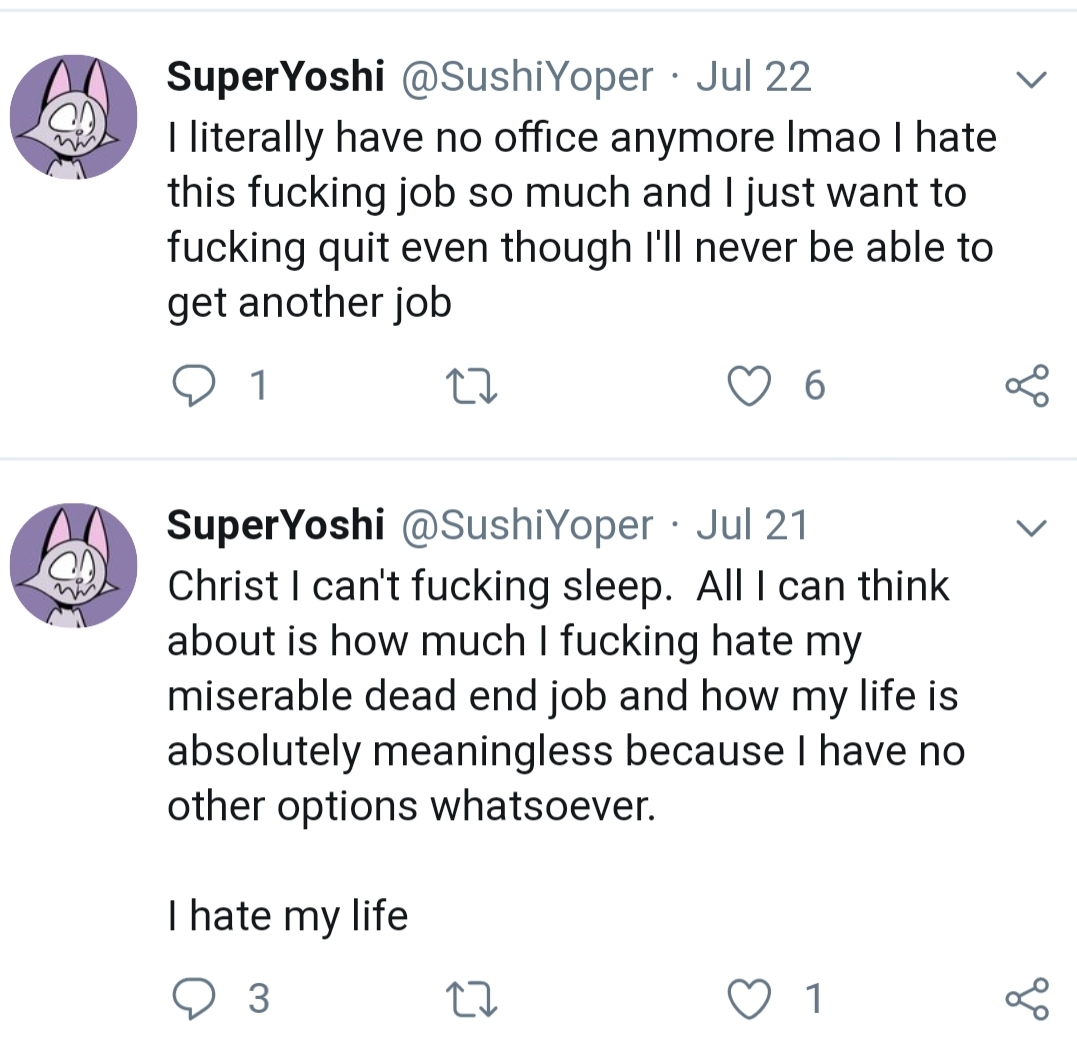The image size is (1077, 1063).
Task: Open the SuperYoshi display name on Jul 22 tweet
Action: [x=275, y=77]
